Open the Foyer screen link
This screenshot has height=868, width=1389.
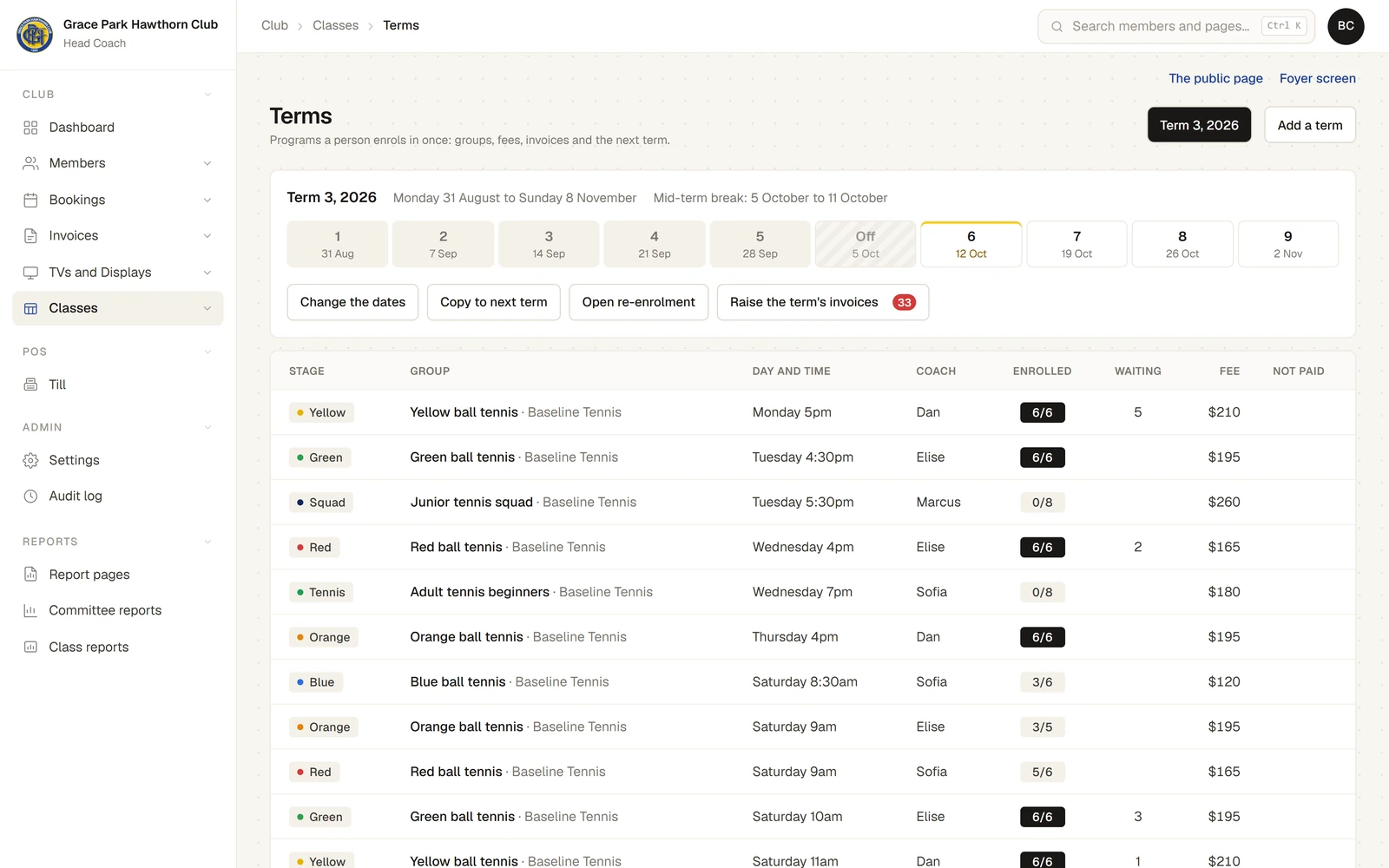[1317, 78]
